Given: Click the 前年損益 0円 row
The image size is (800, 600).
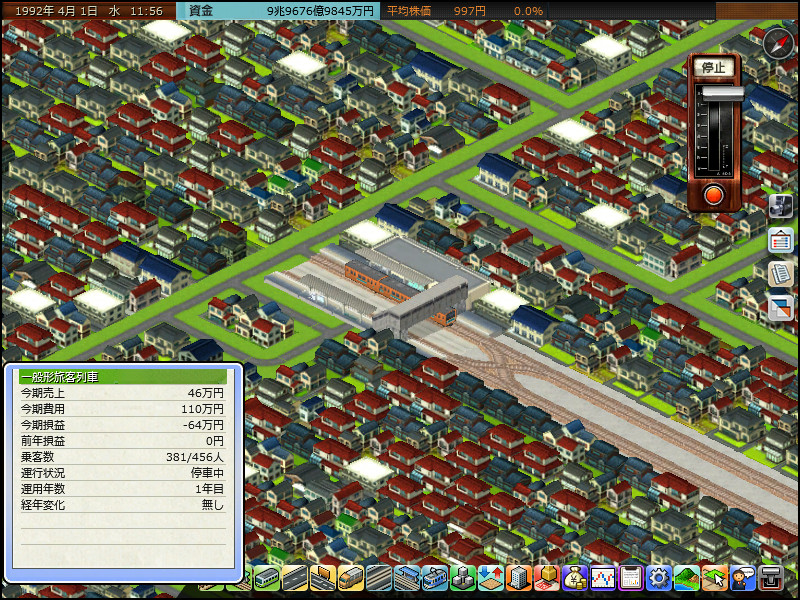Looking at the screenshot, I should (122, 441).
